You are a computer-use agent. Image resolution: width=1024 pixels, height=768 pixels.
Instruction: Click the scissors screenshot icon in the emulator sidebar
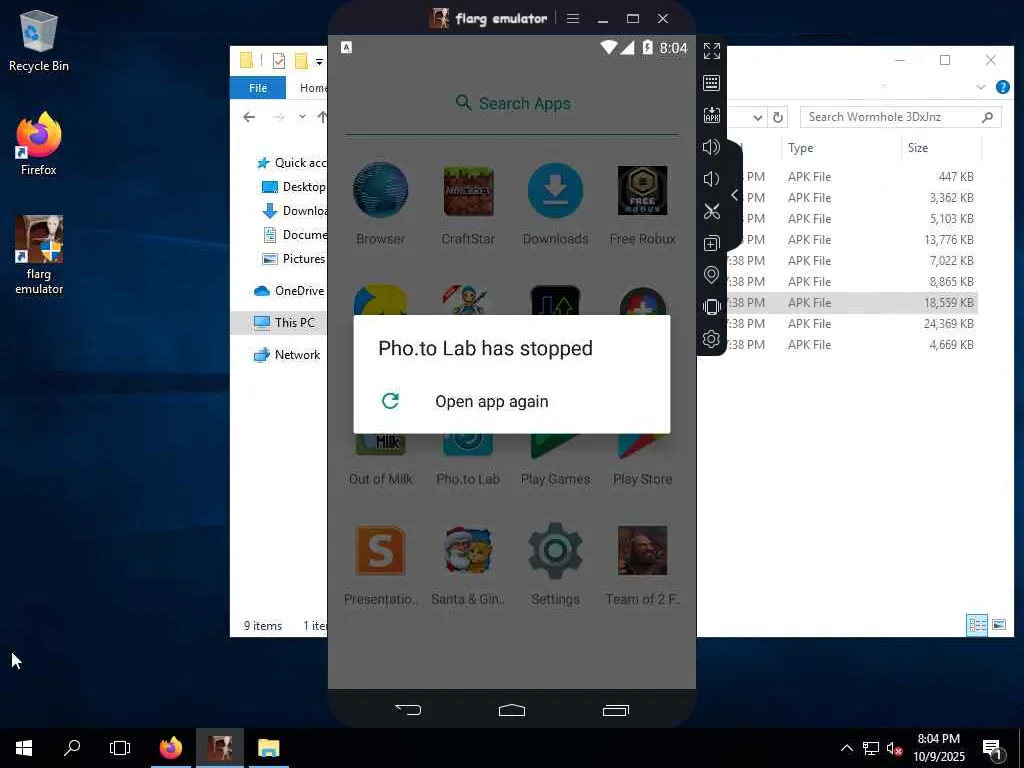pos(712,211)
